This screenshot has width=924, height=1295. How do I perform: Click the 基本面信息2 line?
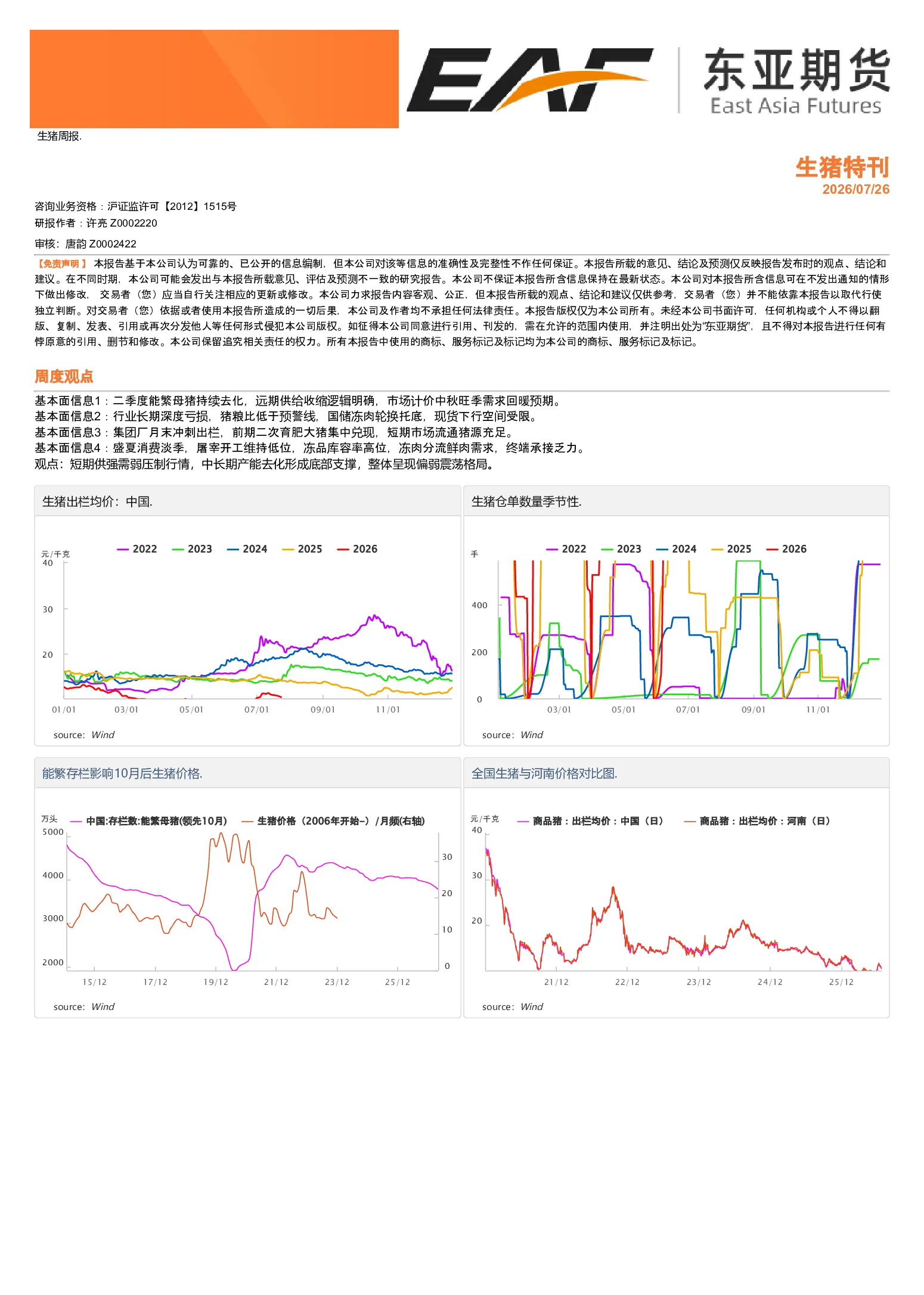coord(286,416)
